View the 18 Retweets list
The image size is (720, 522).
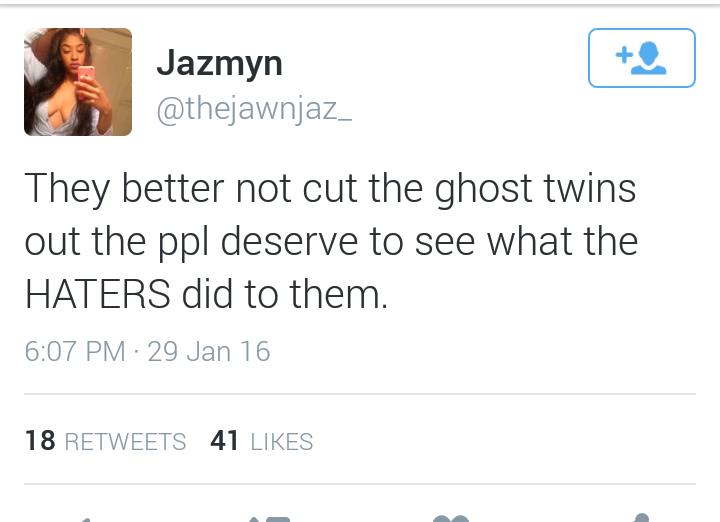pos(106,441)
